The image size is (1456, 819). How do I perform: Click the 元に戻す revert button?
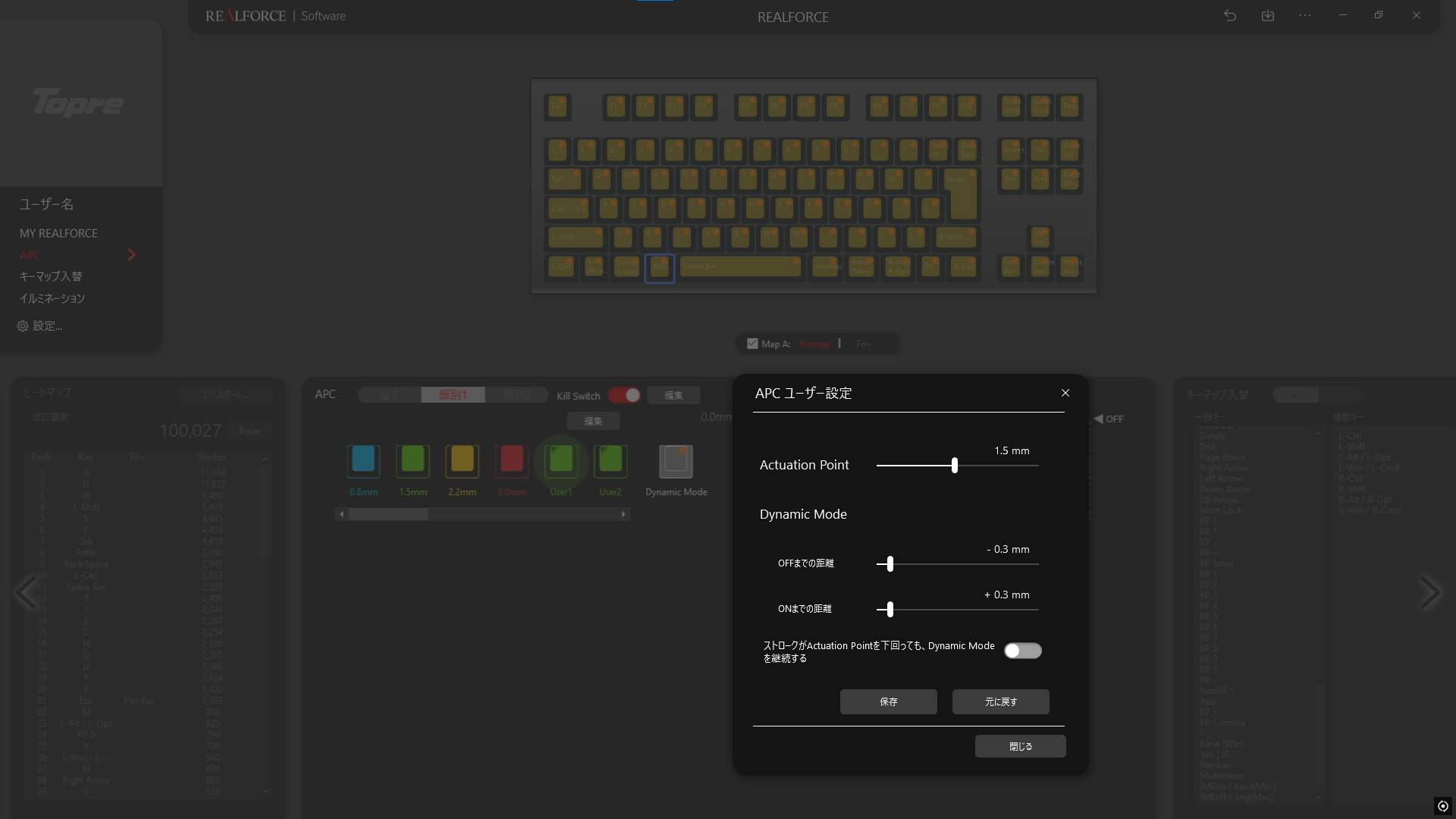coord(1000,701)
